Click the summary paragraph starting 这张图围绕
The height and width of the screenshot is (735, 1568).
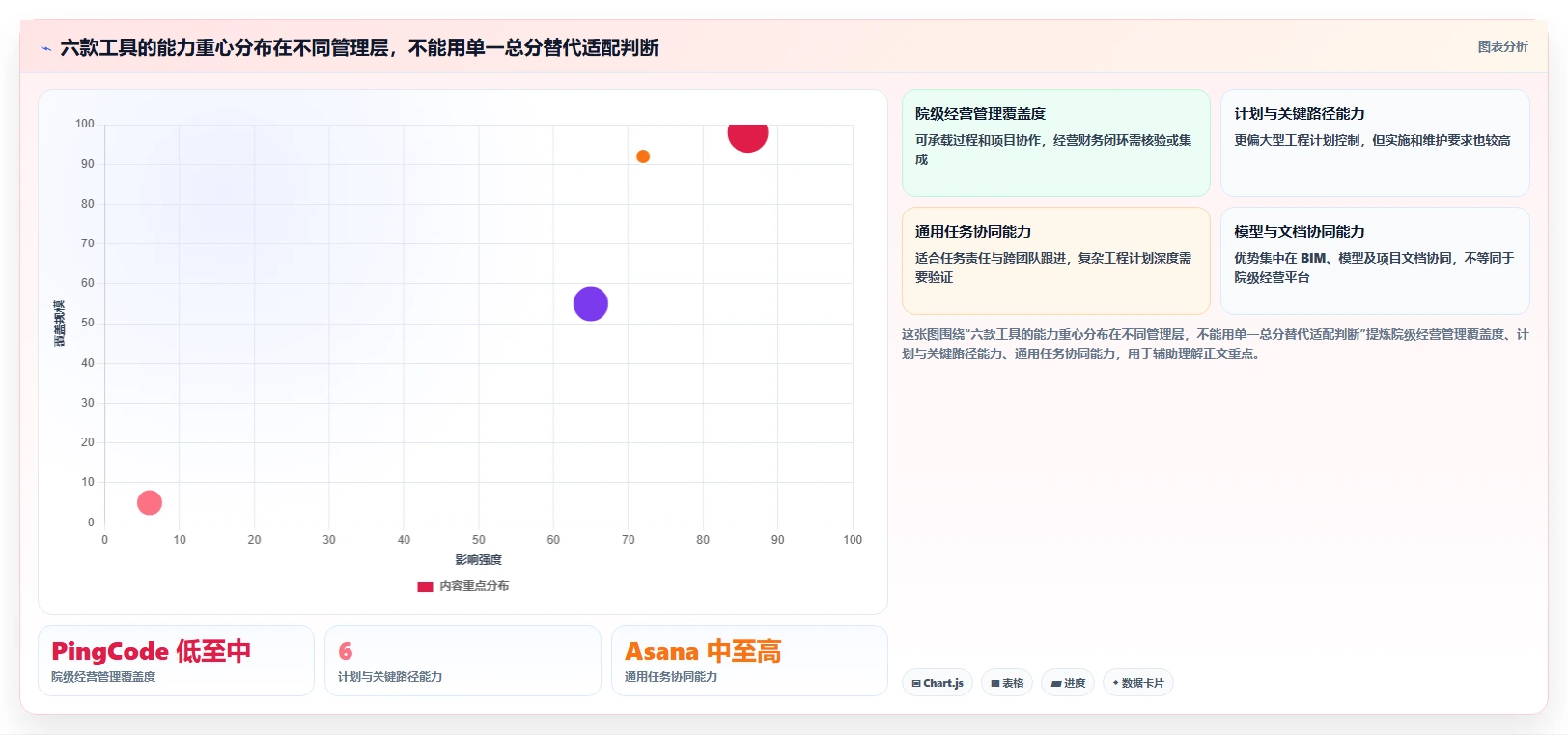[1215, 344]
